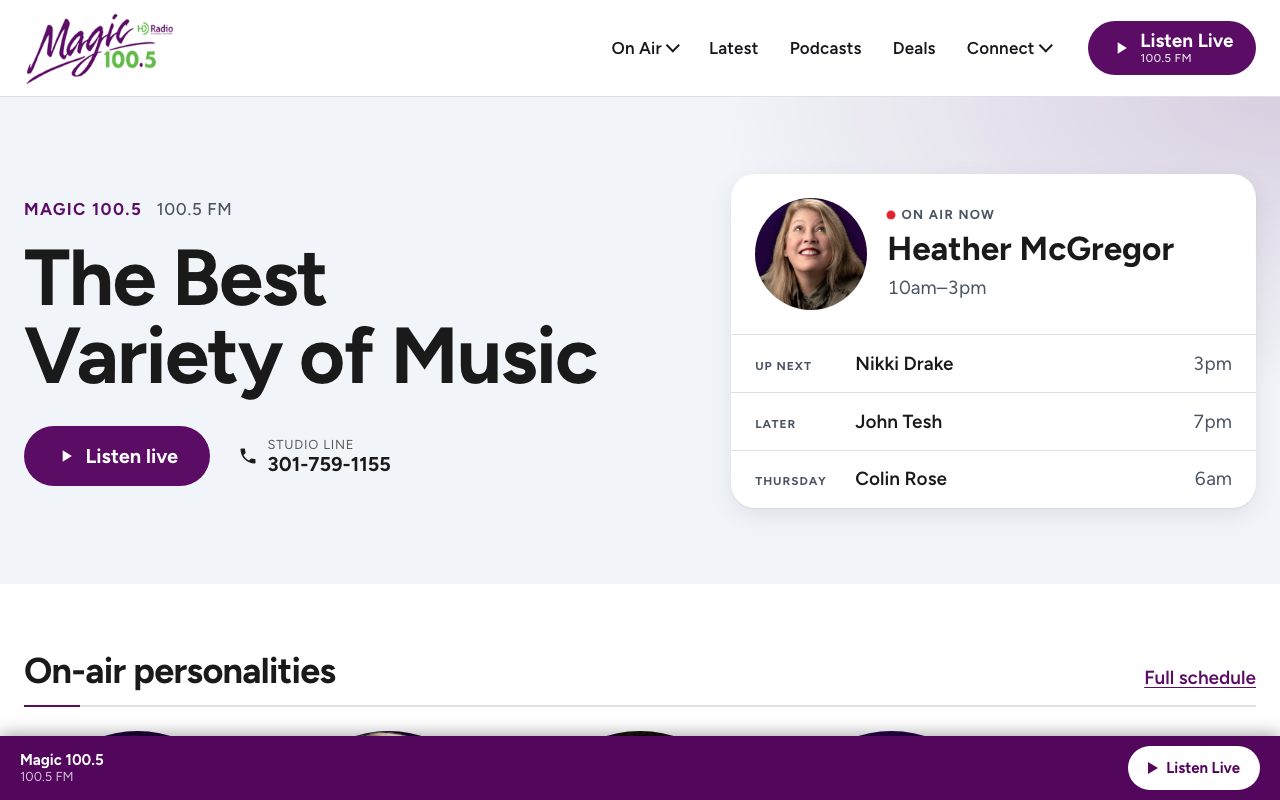The width and height of the screenshot is (1280, 800).
Task: Expand the On Air menu chevron
Action: 673,48
